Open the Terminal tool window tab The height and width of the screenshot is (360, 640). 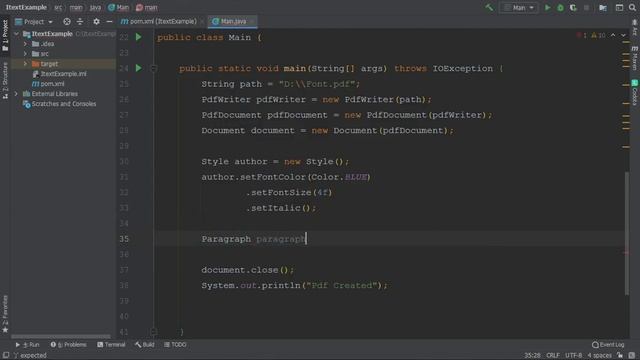click(x=111, y=345)
